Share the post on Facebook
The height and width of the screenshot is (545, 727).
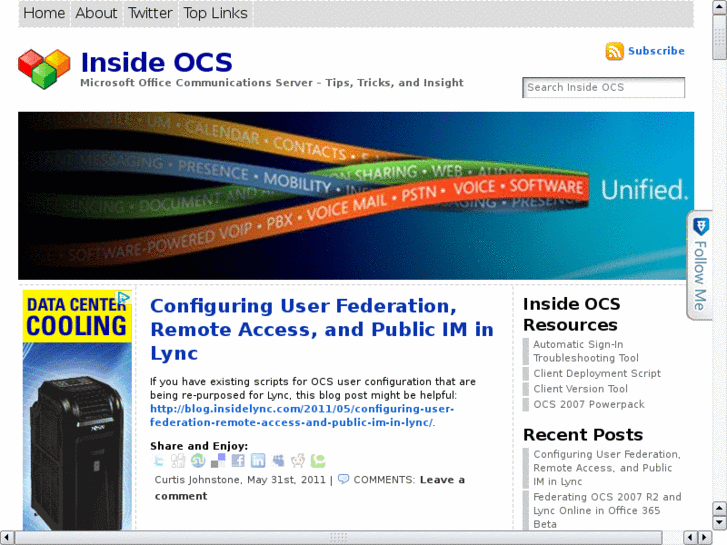pyautogui.click(x=238, y=461)
